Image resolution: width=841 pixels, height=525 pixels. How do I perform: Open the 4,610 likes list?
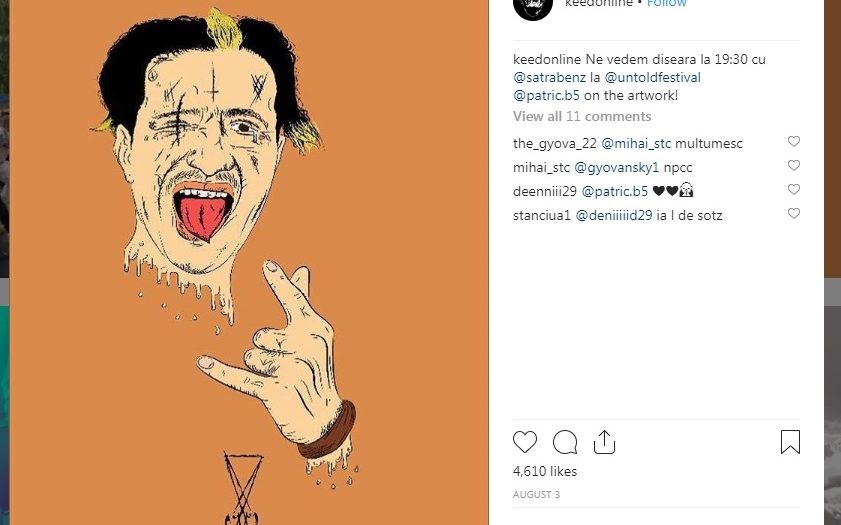545,471
